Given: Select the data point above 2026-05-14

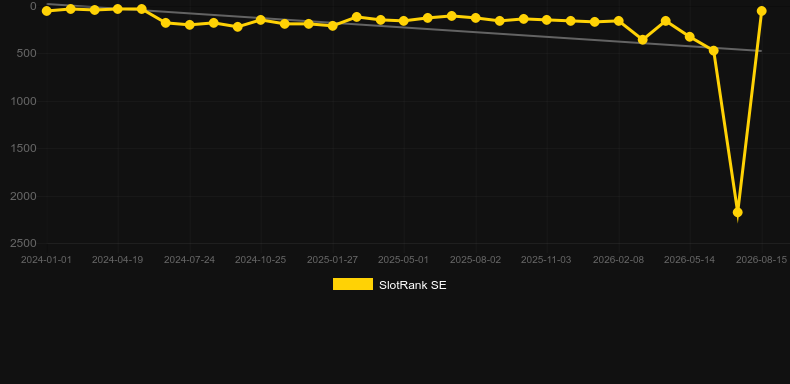Looking at the screenshot, I should coord(690,37).
